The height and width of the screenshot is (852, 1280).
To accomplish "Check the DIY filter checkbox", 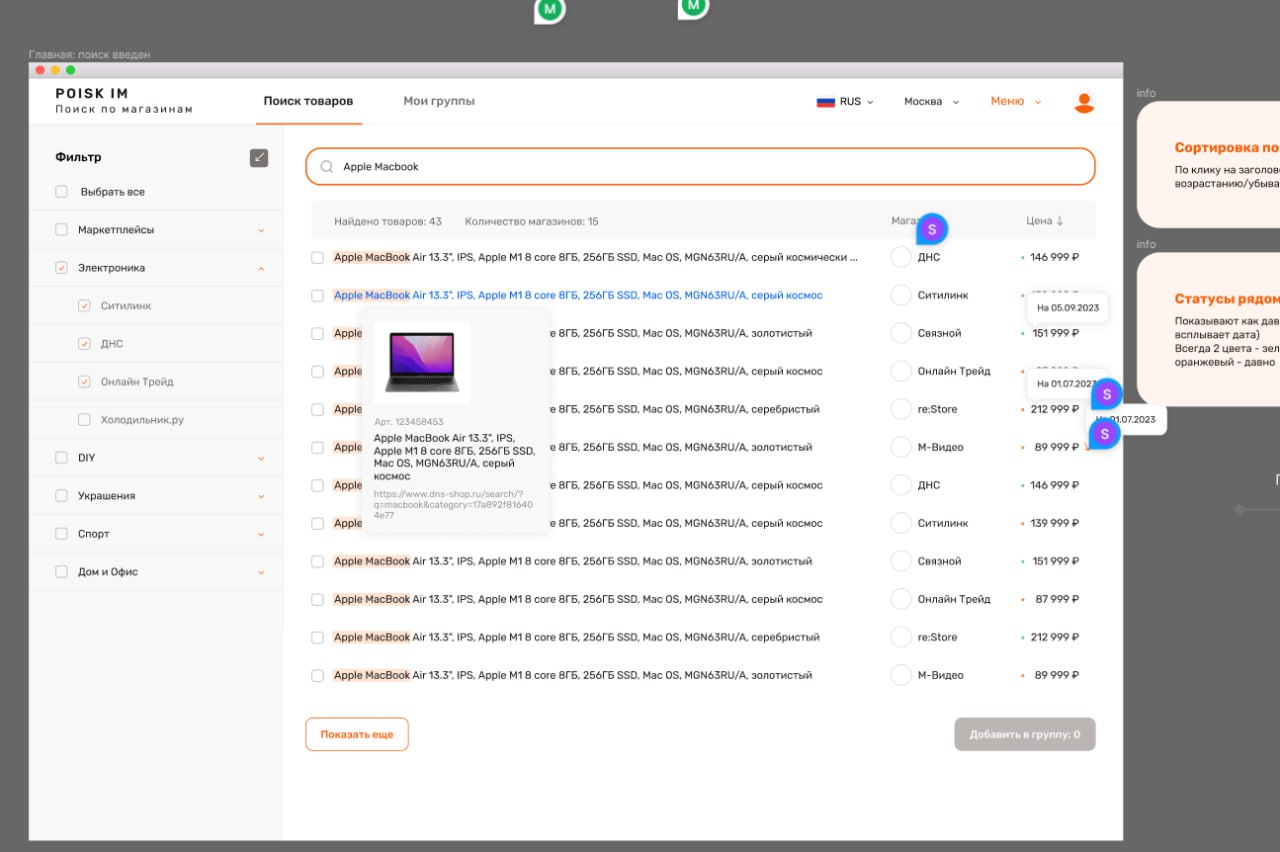I will click(61, 458).
